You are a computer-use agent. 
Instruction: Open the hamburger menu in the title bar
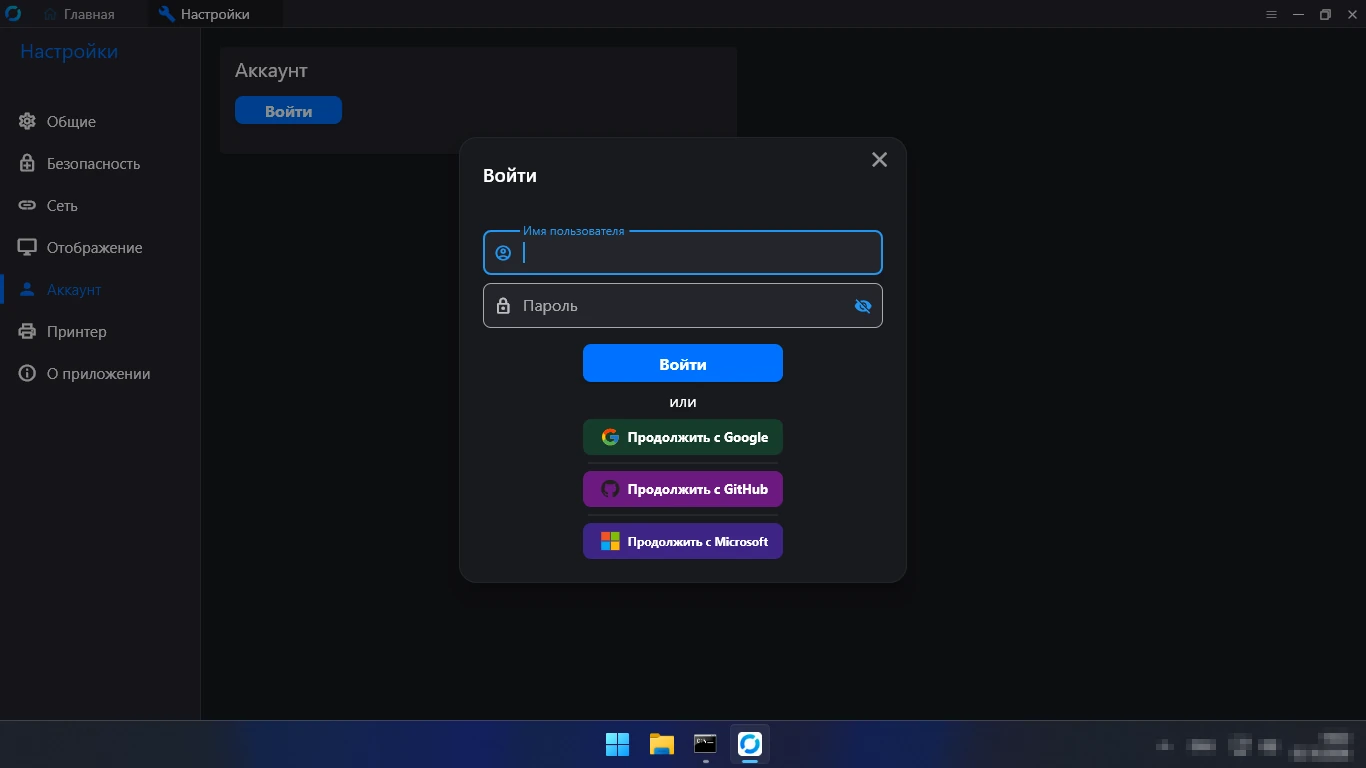coord(1272,14)
